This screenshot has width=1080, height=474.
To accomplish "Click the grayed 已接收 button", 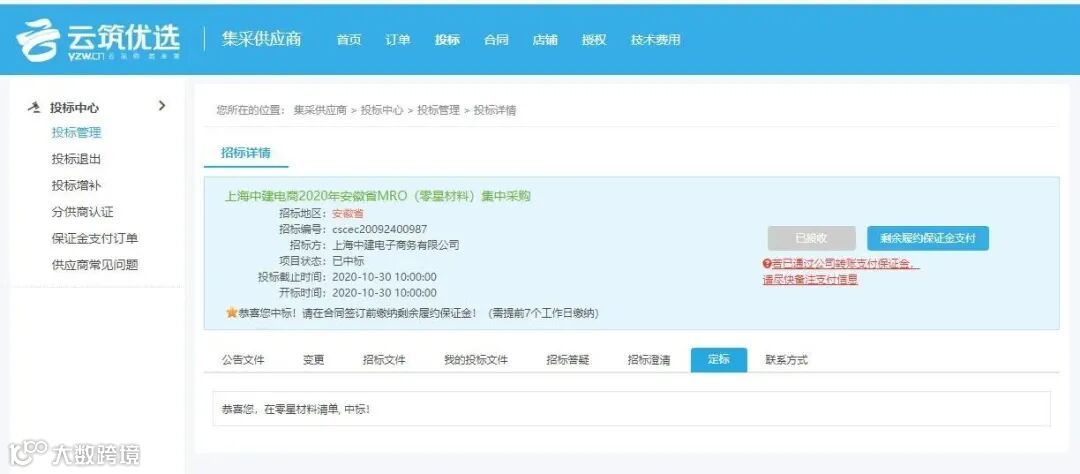I will [811, 238].
